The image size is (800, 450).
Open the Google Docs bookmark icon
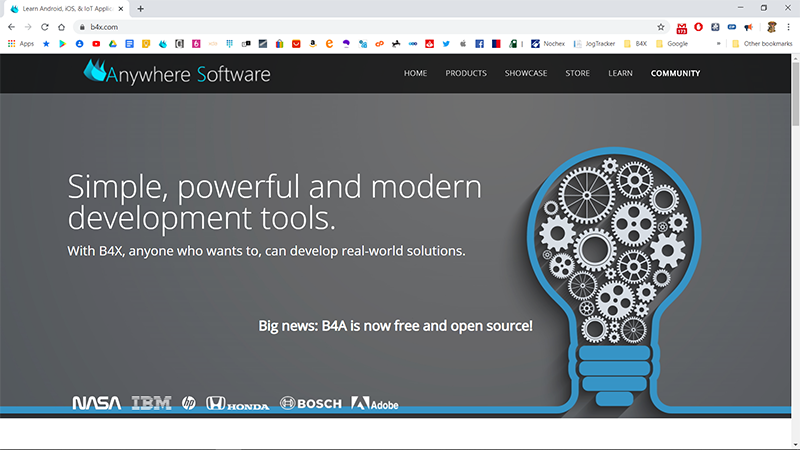click(x=129, y=44)
